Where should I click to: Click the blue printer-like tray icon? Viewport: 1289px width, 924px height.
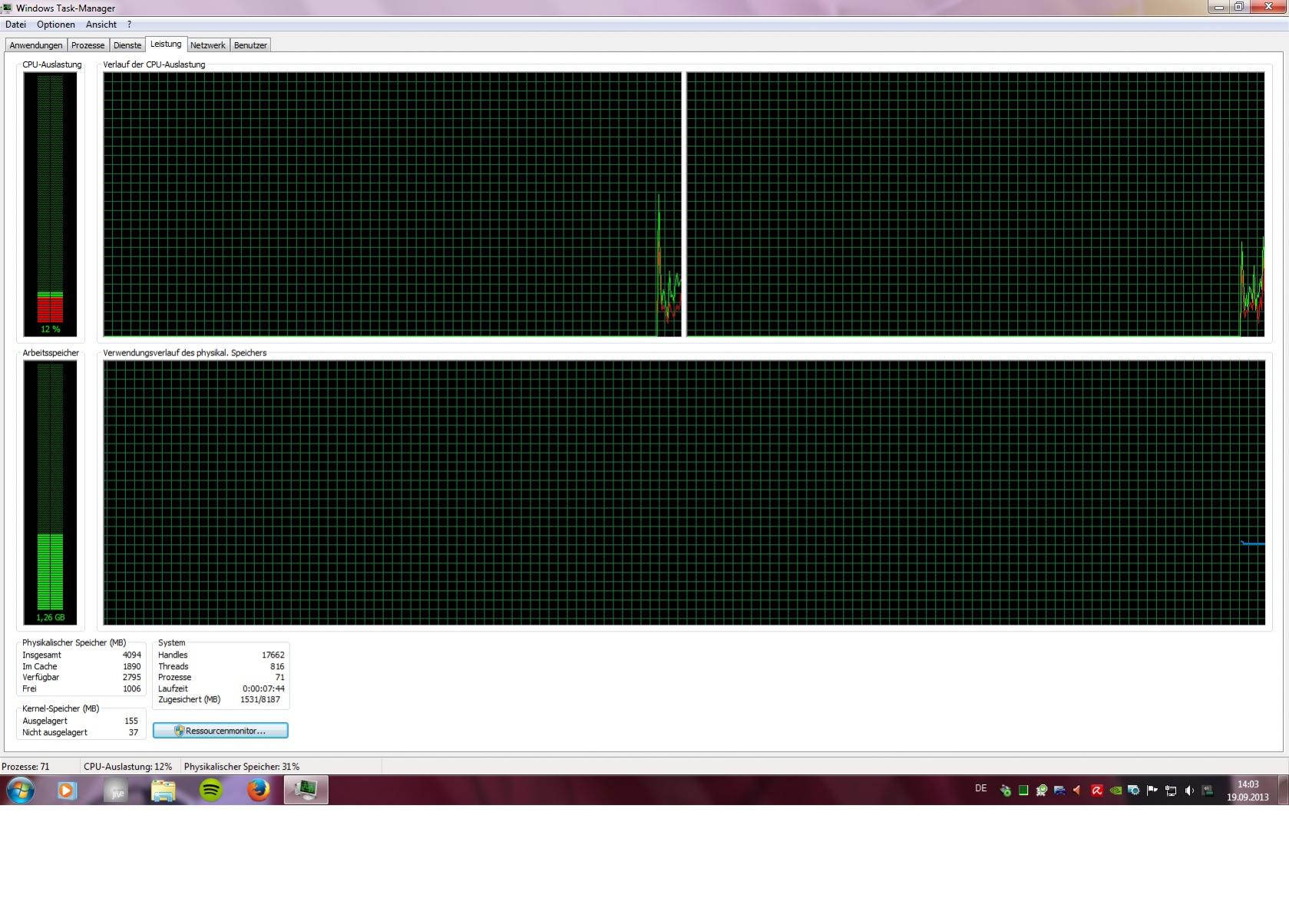[x=1060, y=790]
